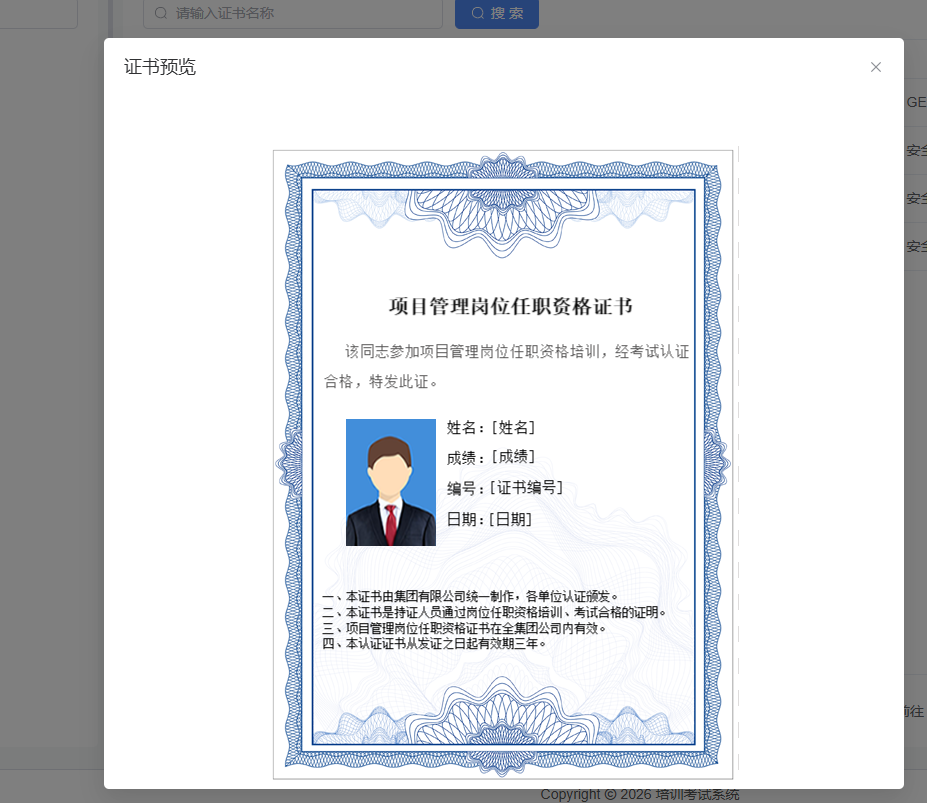
Task: Click the X to close the 证书预览 dialog
Action: 876,67
